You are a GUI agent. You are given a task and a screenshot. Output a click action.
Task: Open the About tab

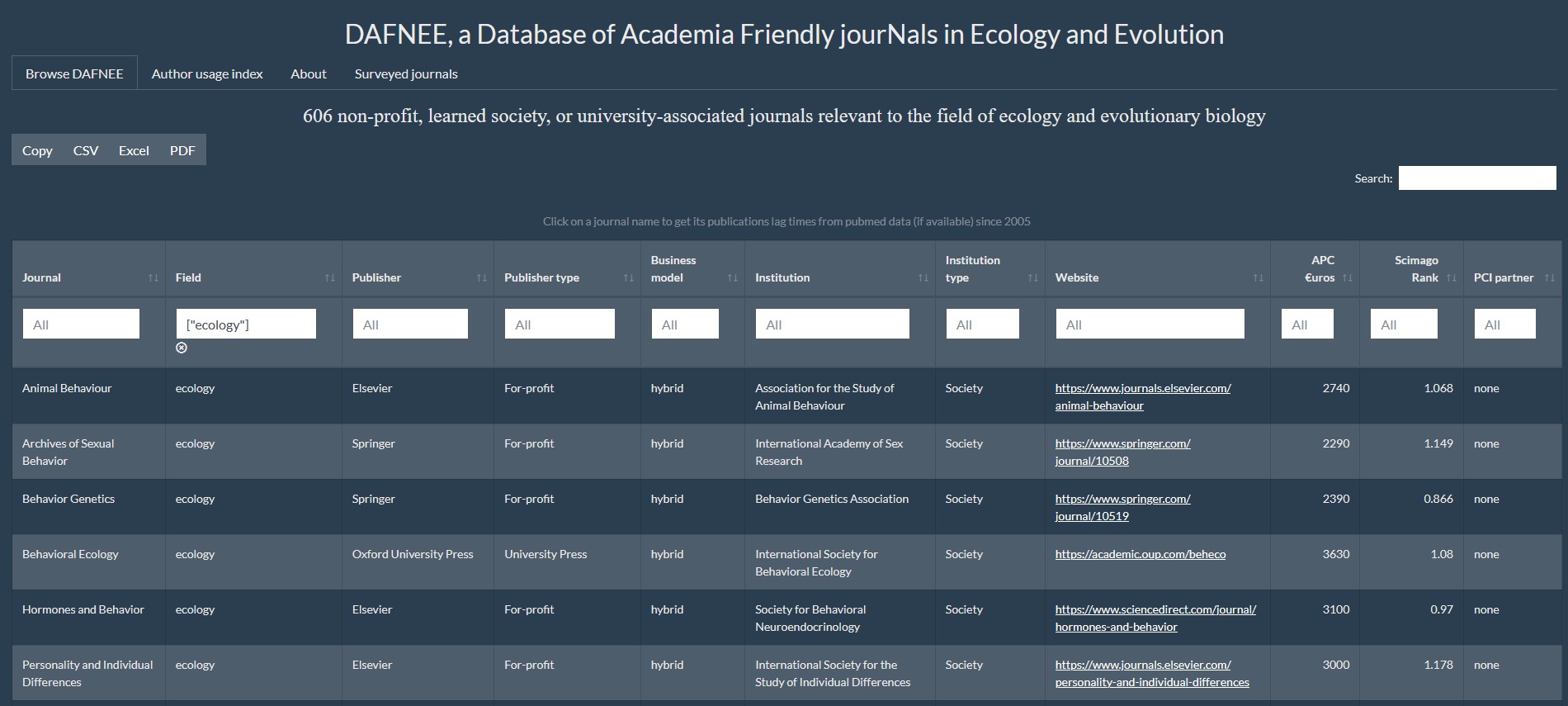309,73
